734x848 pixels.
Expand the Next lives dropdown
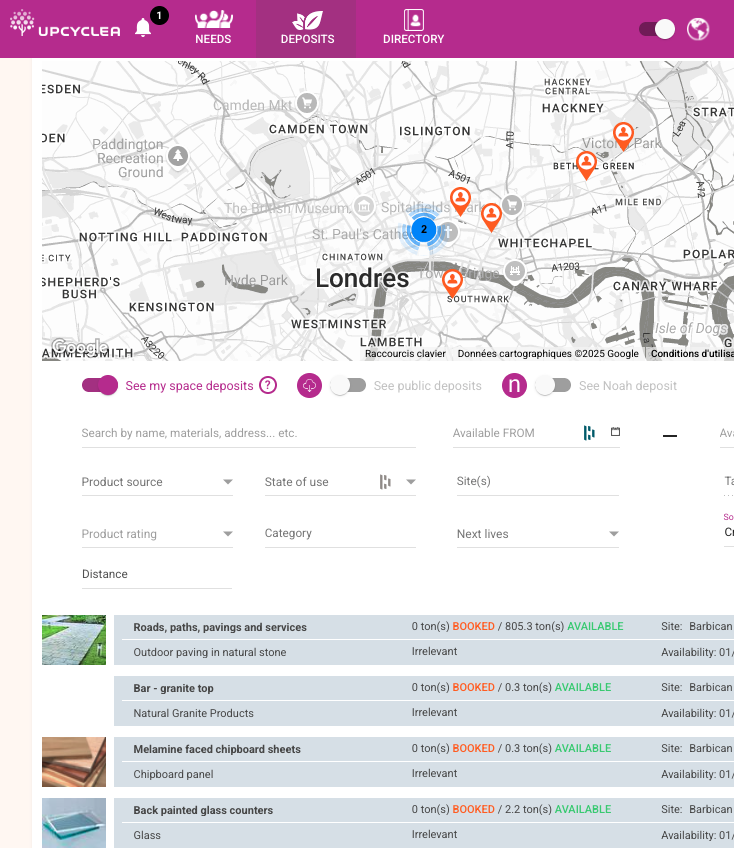click(537, 534)
